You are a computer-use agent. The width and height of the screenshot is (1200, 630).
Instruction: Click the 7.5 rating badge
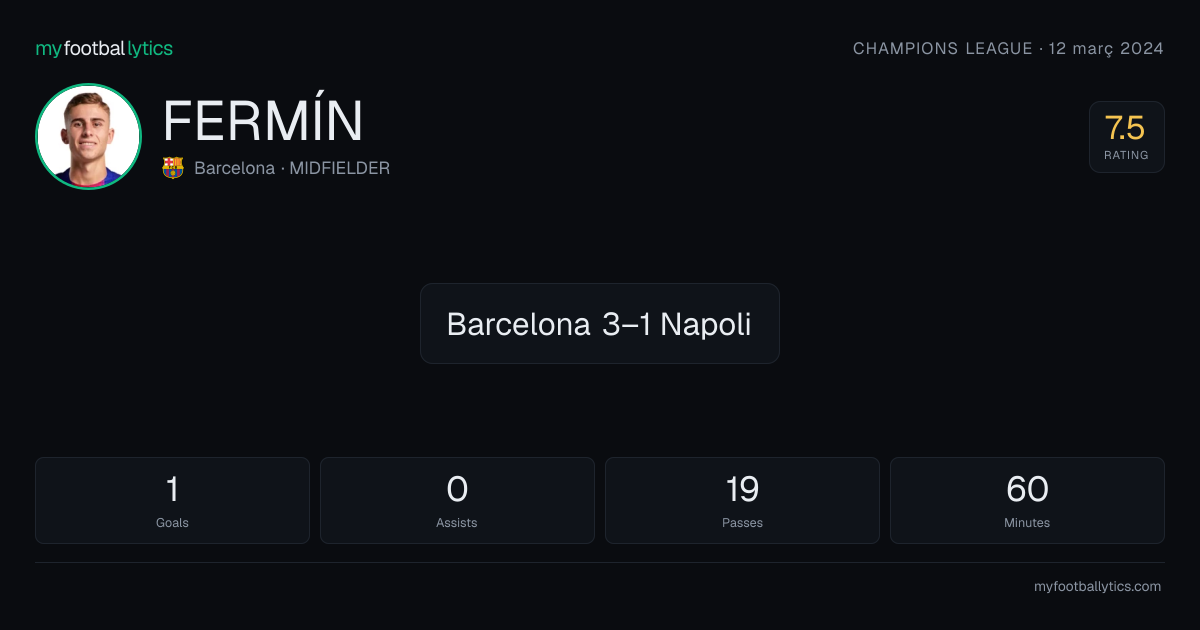coord(1126,137)
